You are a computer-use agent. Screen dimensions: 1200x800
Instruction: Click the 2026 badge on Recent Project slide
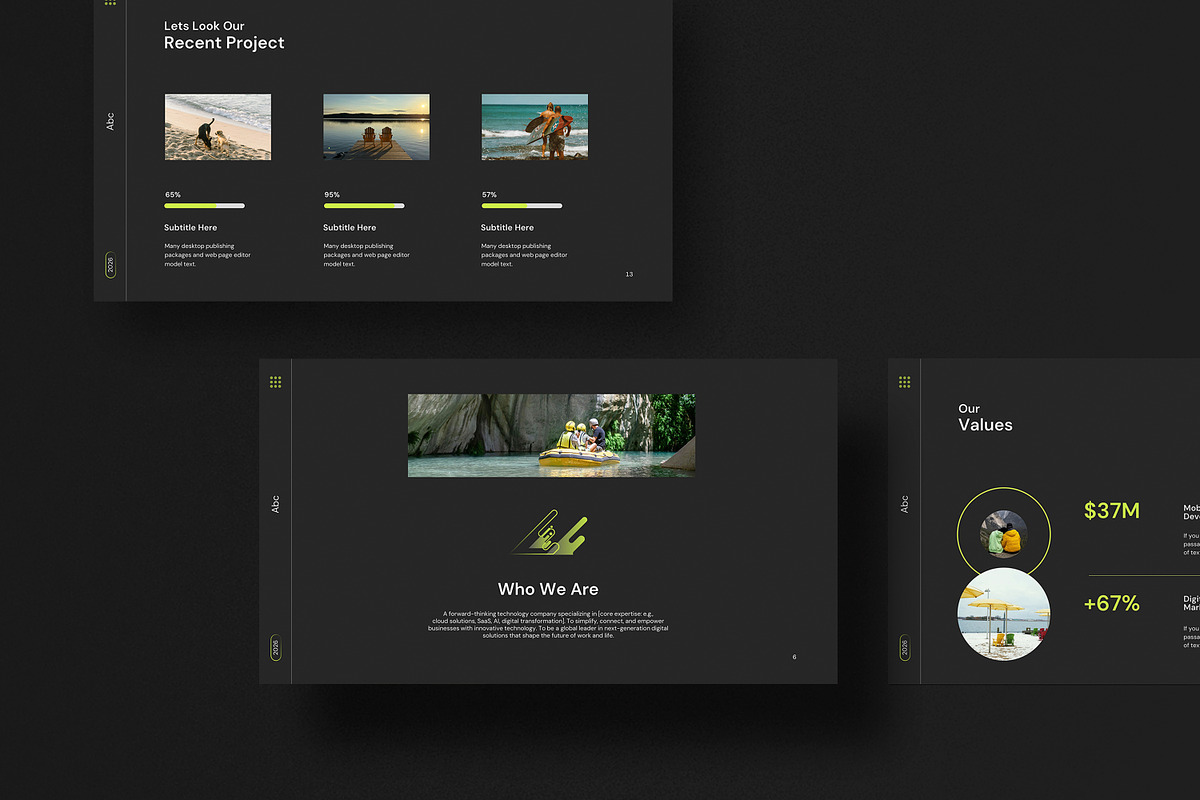click(110, 265)
